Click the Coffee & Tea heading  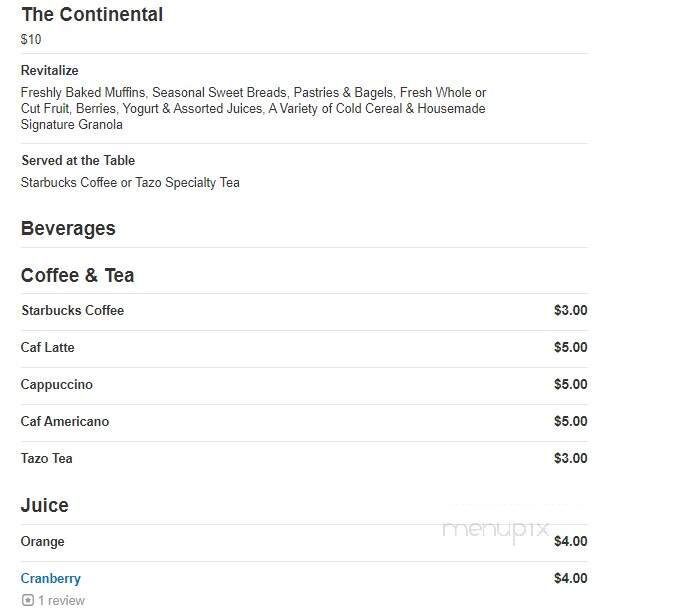pyautogui.click(x=77, y=275)
